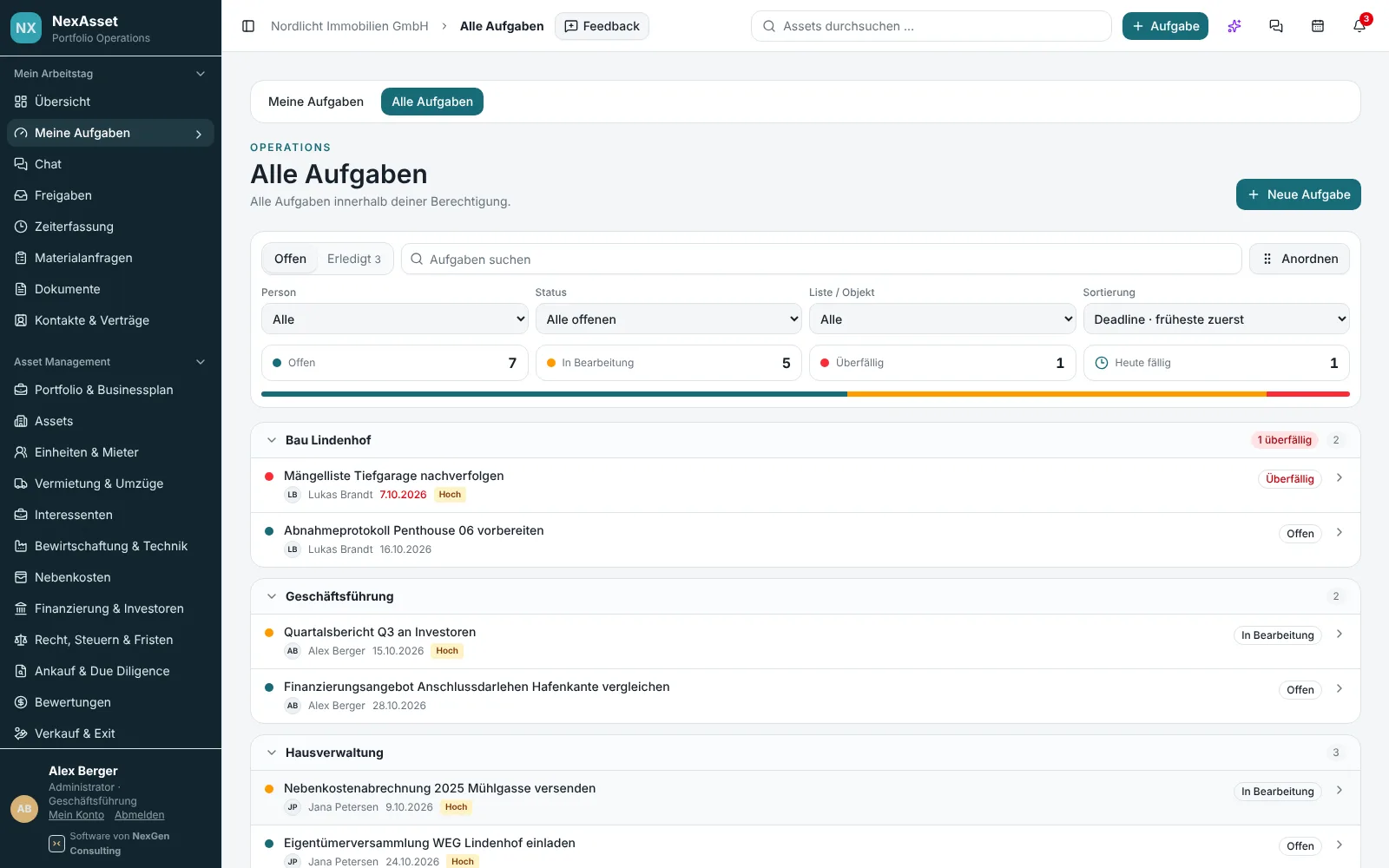Toggle the sidebar panel icon
Viewport: 1389px width, 868px height.
click(248, 26)
